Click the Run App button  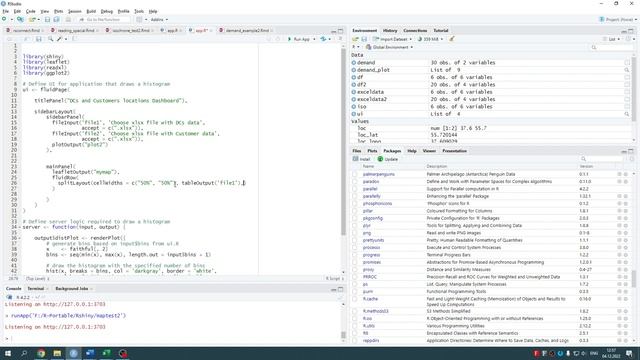click(x=299, y=39)
